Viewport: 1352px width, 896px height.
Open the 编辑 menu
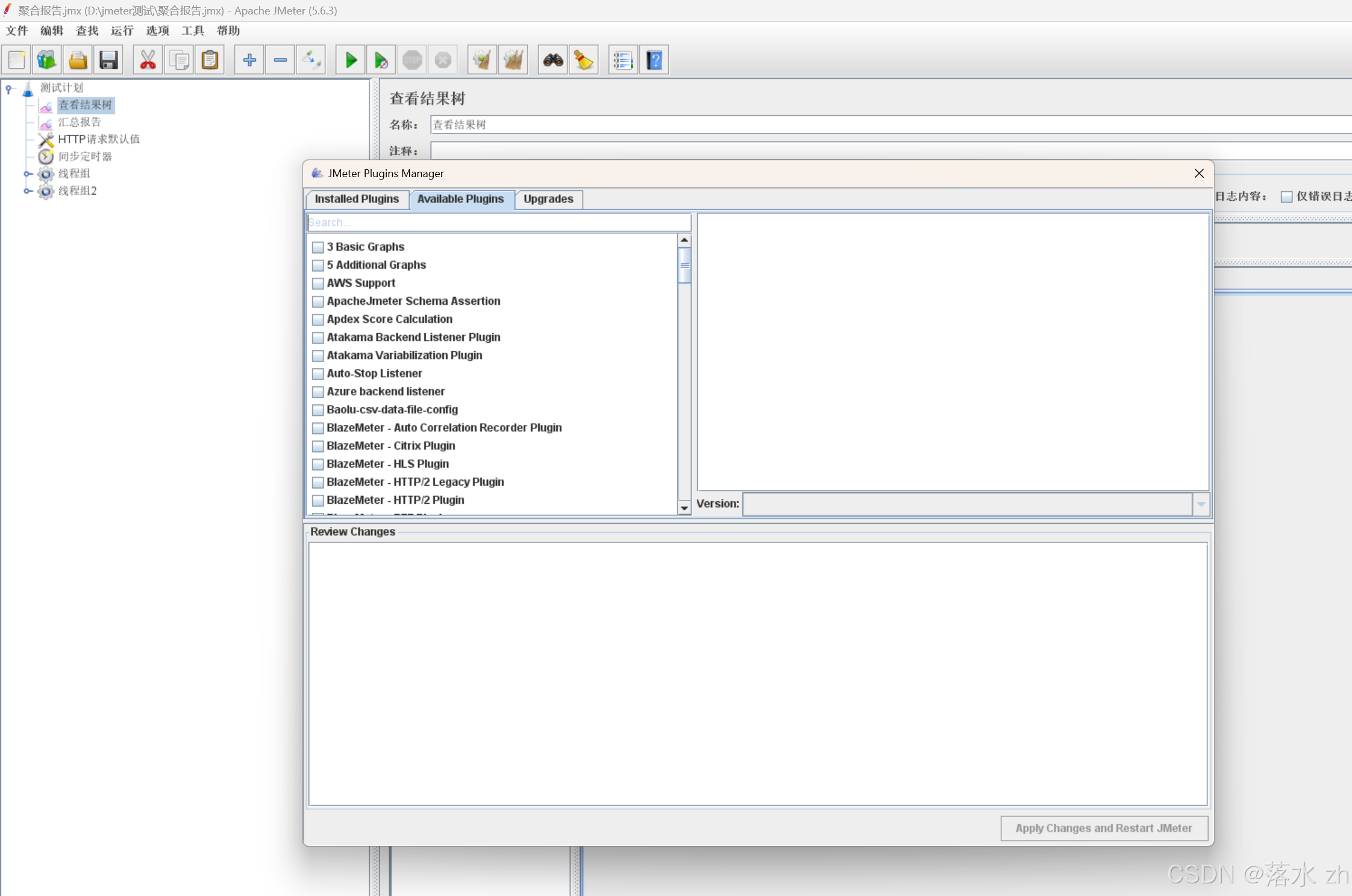pos(52,31)
